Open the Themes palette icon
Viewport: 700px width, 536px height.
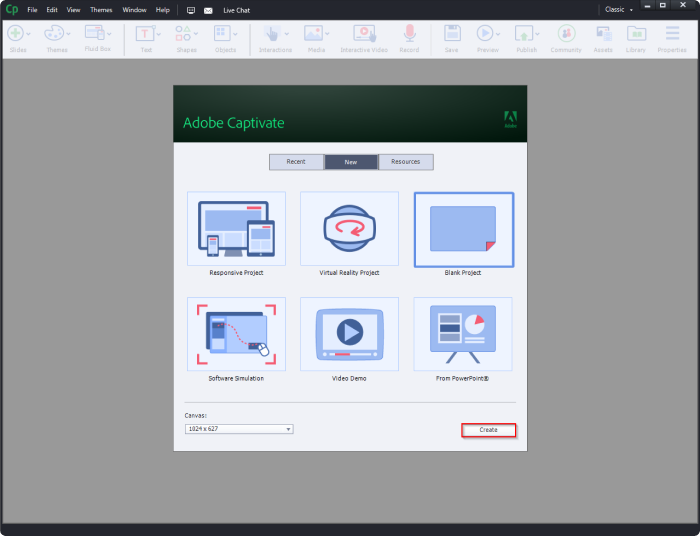pyautogui.click(x=54, y=33)
